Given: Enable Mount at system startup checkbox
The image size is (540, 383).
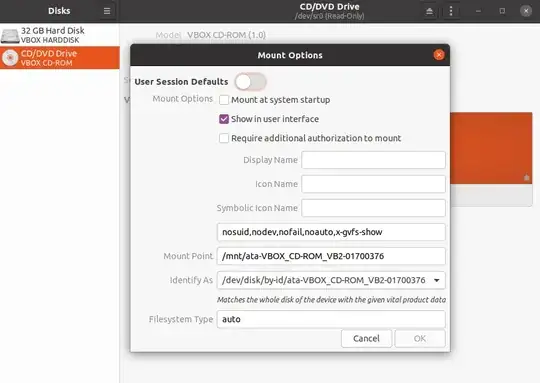Looking at the screenshot, I should (224, 100).
